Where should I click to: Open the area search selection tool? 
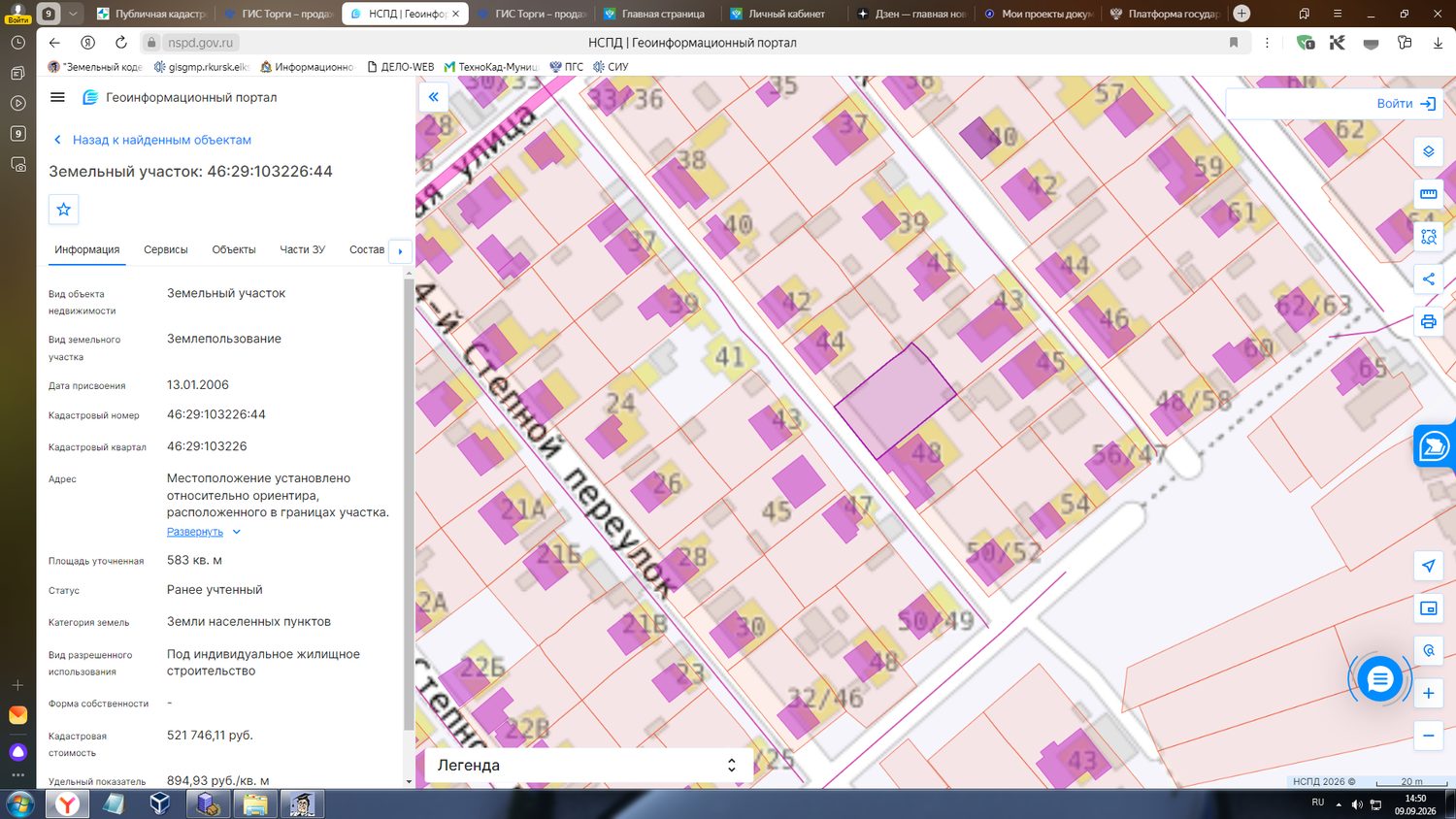click(1428, 237)
